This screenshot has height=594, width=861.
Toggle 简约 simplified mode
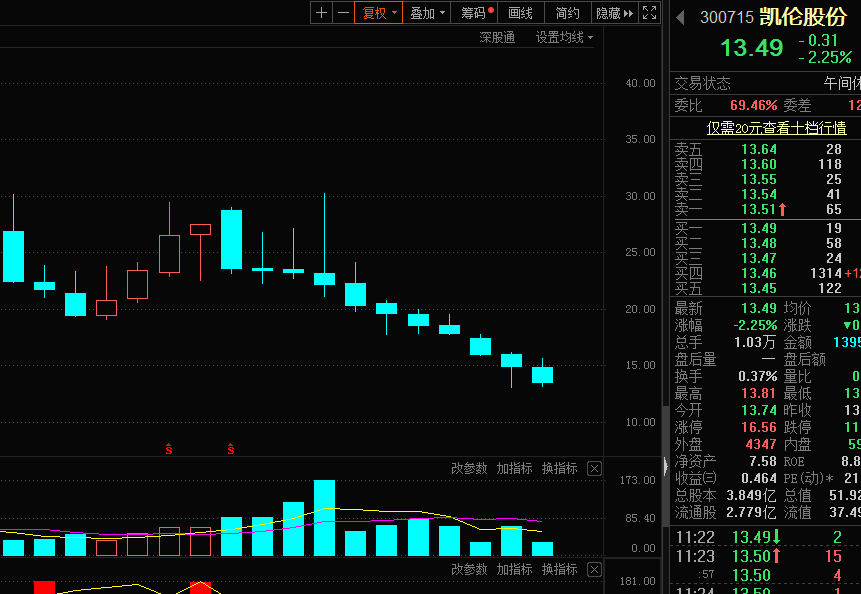(567, 13)
